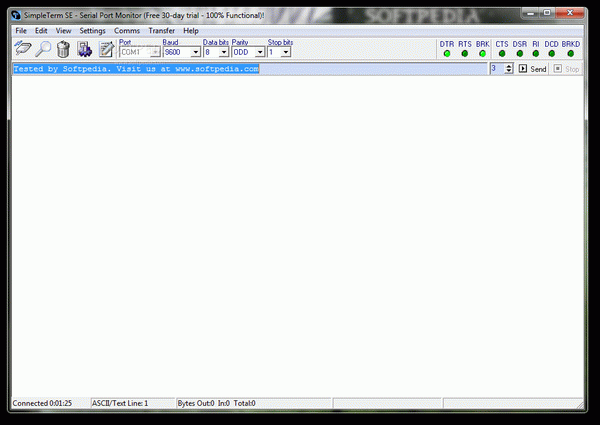Image resolution: width=600 pixels, height=425 pixels.
Task: Minimize the SimpleTerm window
Action: tap(530, 13)
